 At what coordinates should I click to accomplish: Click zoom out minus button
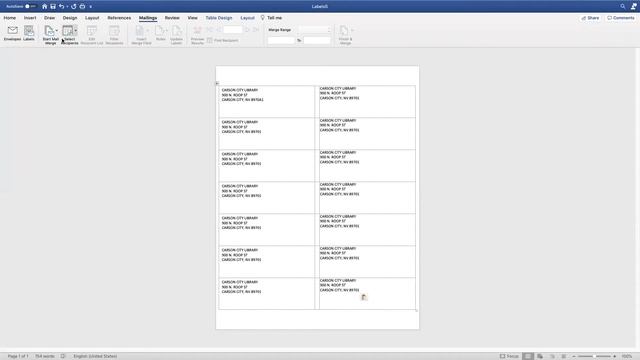click(574, 356)
